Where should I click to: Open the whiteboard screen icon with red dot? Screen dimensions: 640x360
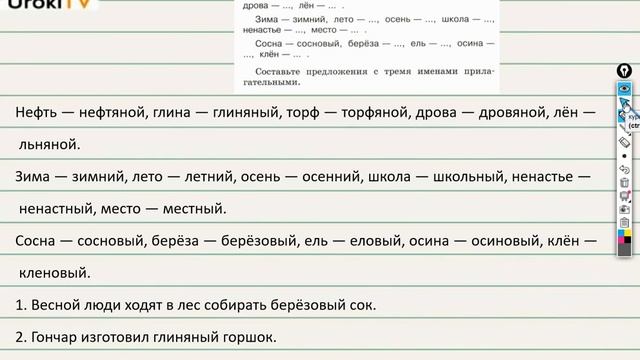tap(624, 196)
